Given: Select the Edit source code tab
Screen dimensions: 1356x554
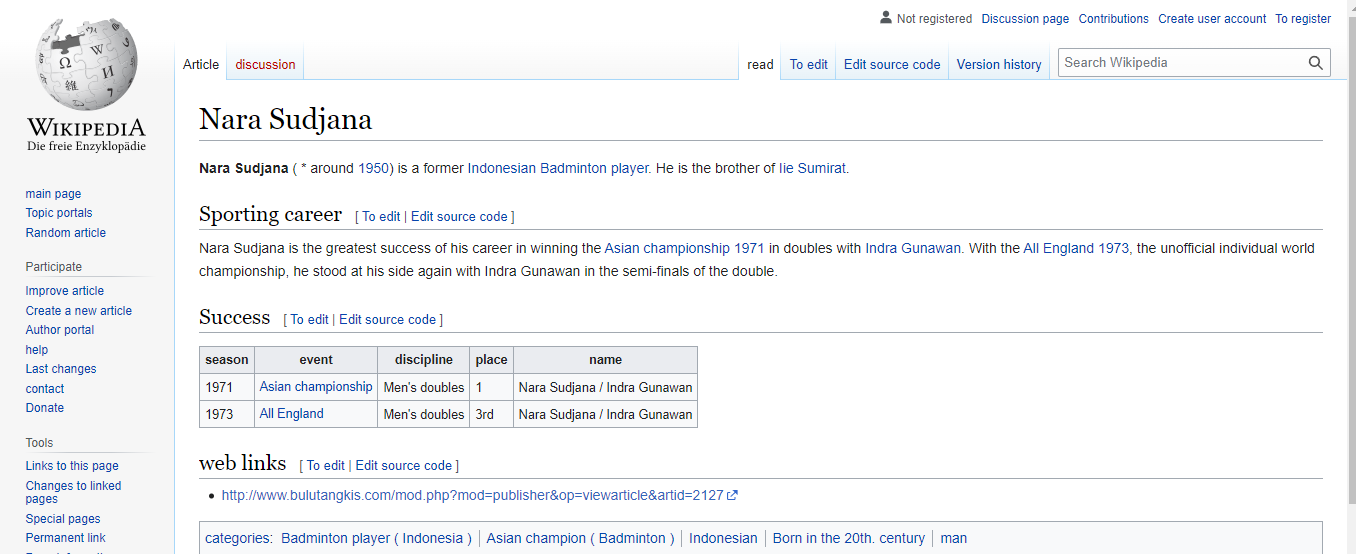Looking at the screenshot, I should pyautogui.click(x=891, y=65).
